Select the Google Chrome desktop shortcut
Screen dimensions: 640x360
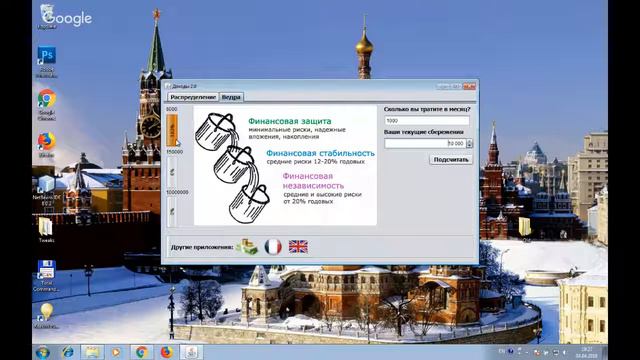(x=47, y=105)
